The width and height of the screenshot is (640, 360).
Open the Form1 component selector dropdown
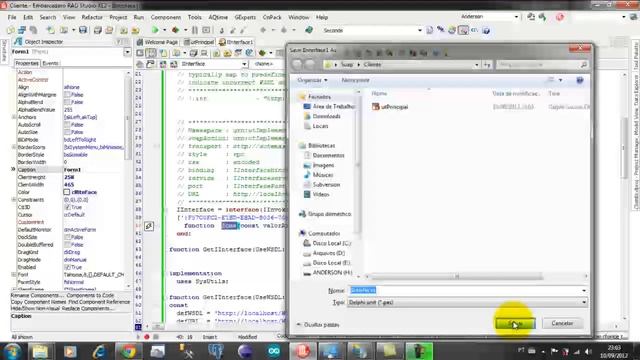pos(127,52)
